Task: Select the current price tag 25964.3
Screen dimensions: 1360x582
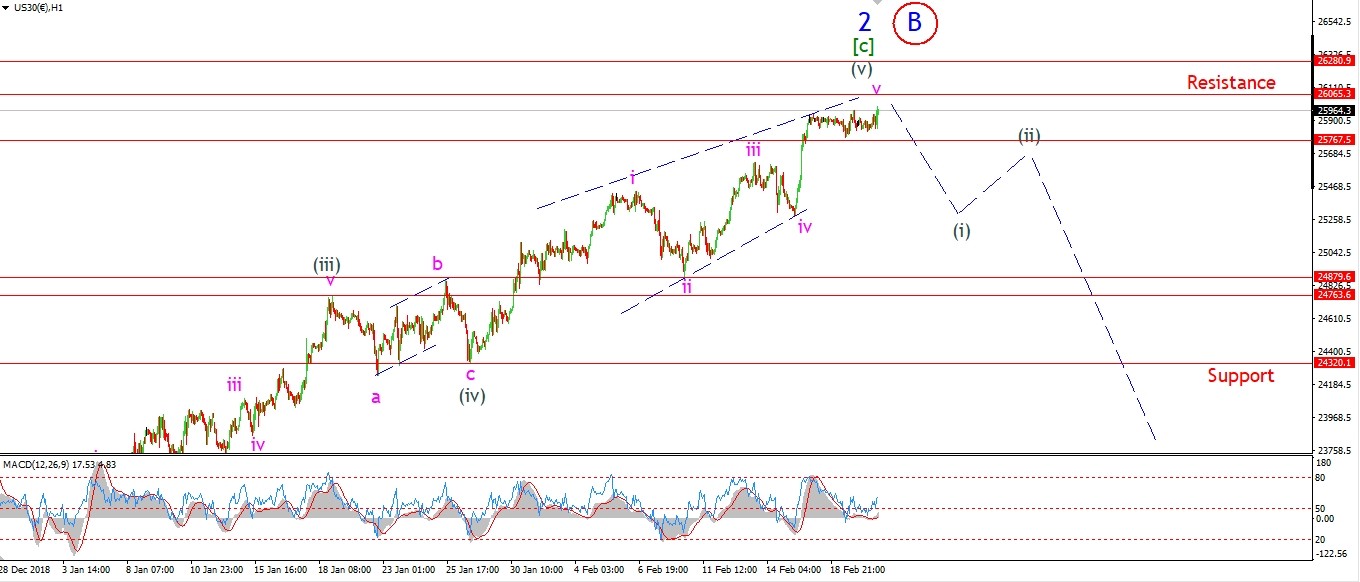Action: (x=1335, y=110)
